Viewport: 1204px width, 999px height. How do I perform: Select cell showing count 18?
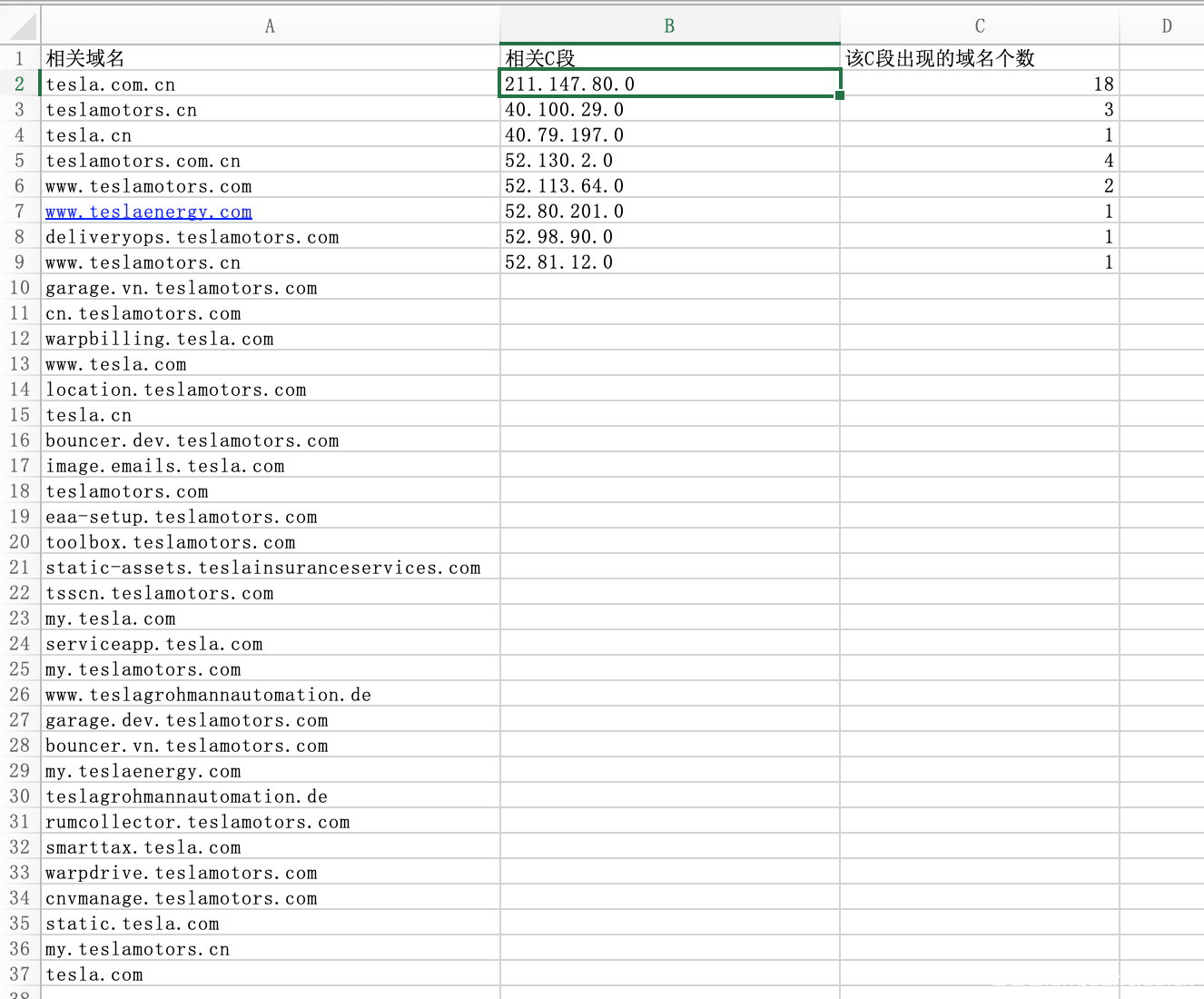point(979,84)
